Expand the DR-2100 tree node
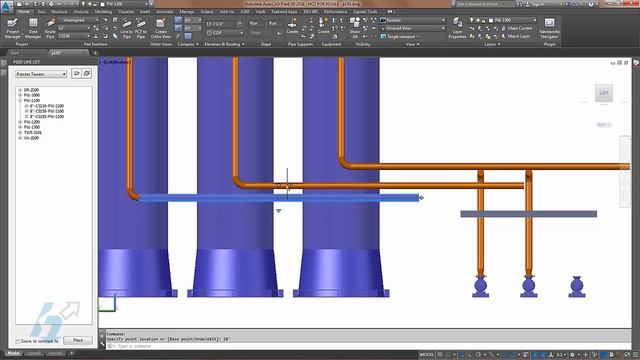 click(x=20, y=90)
